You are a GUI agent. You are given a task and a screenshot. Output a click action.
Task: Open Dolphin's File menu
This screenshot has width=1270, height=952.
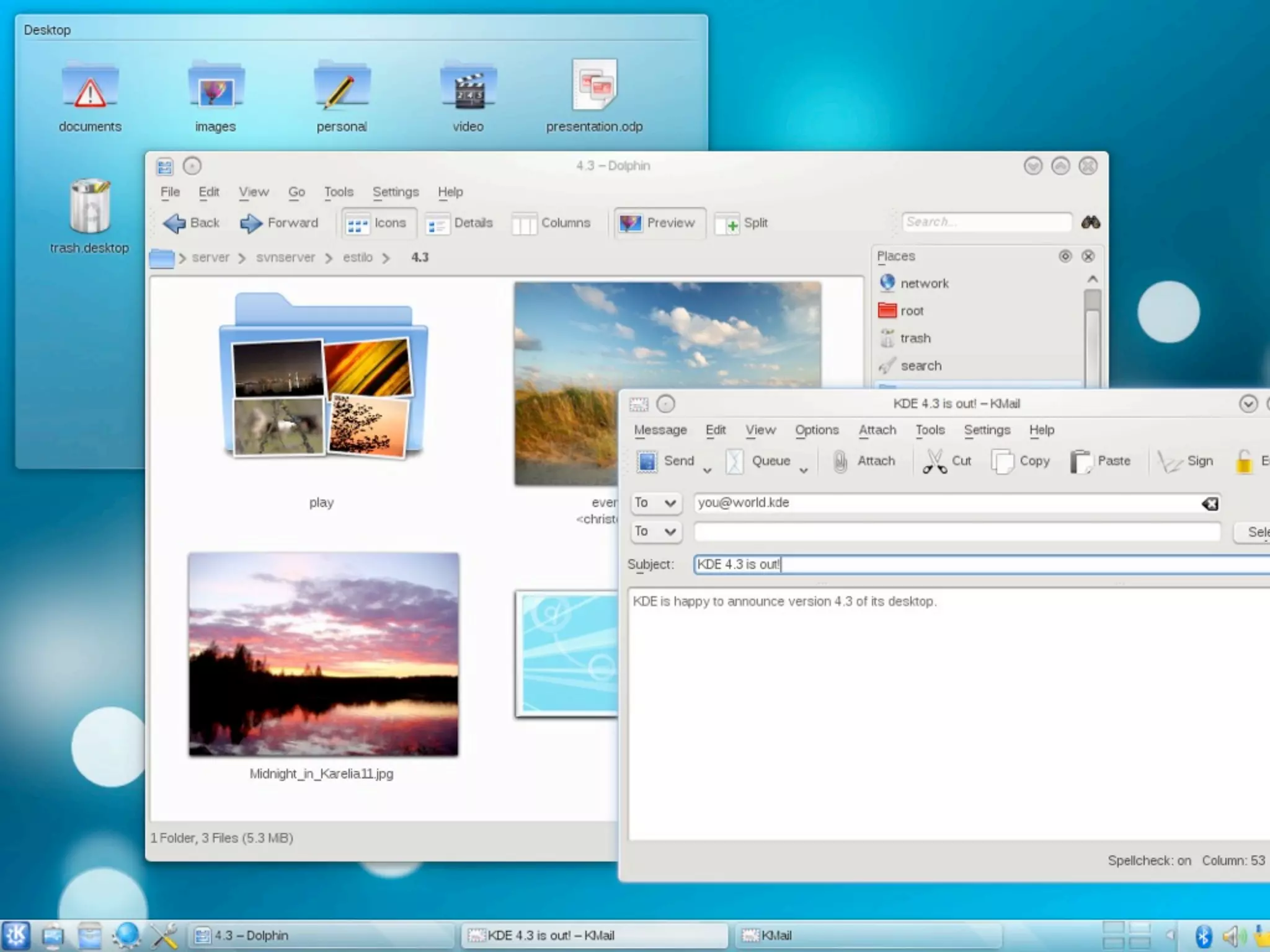coord(170,192)
